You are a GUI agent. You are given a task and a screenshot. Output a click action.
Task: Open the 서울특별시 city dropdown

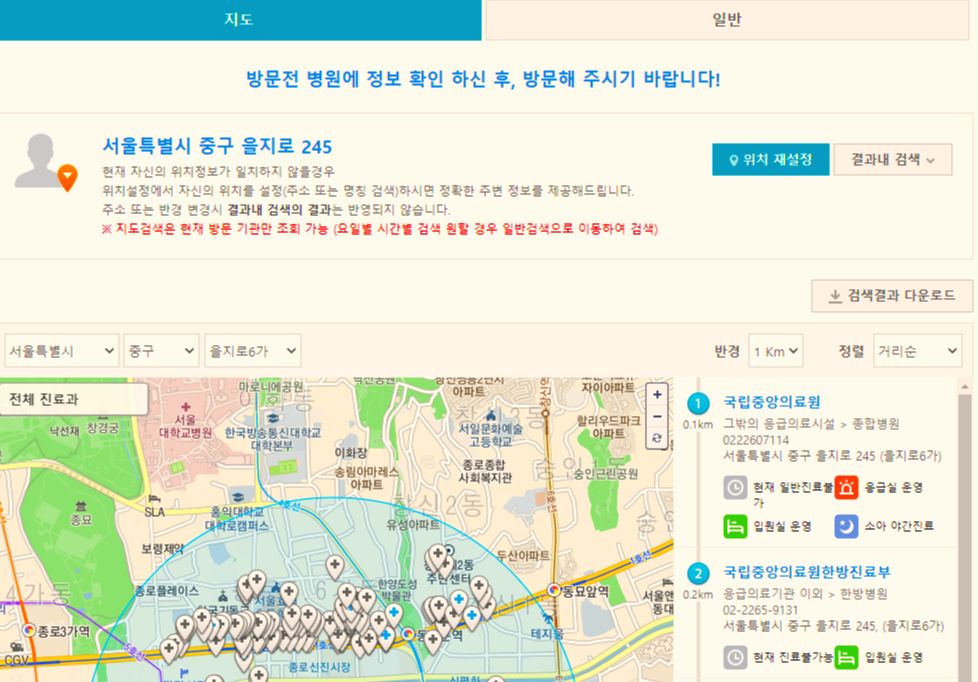pyautogui.click(x=61, y=351)
